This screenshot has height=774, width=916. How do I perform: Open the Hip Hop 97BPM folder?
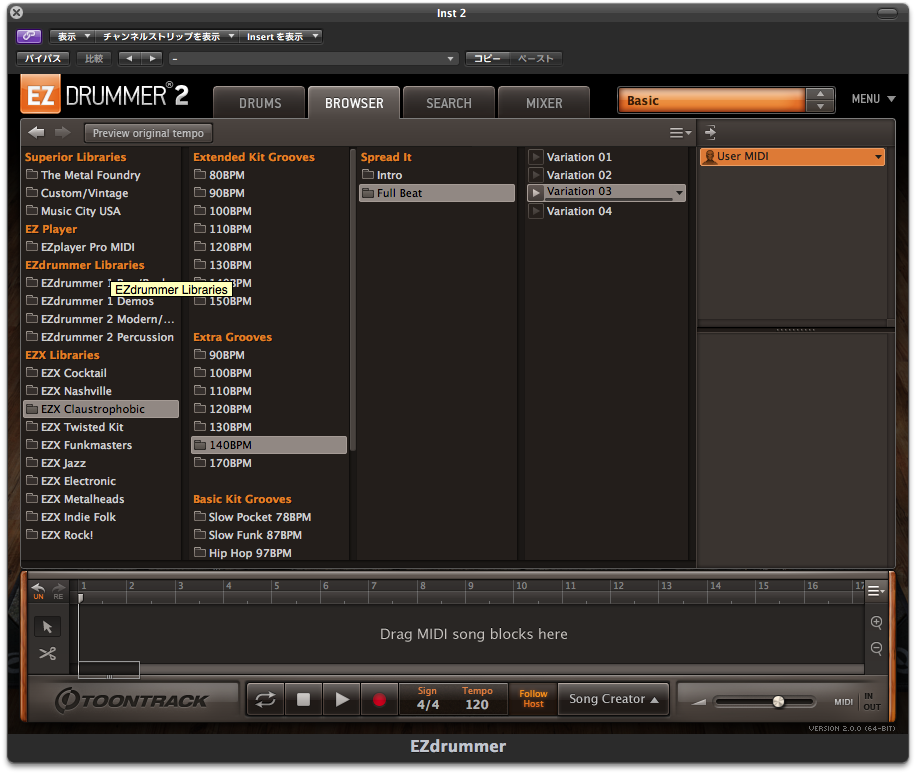[x=243, y=553]
